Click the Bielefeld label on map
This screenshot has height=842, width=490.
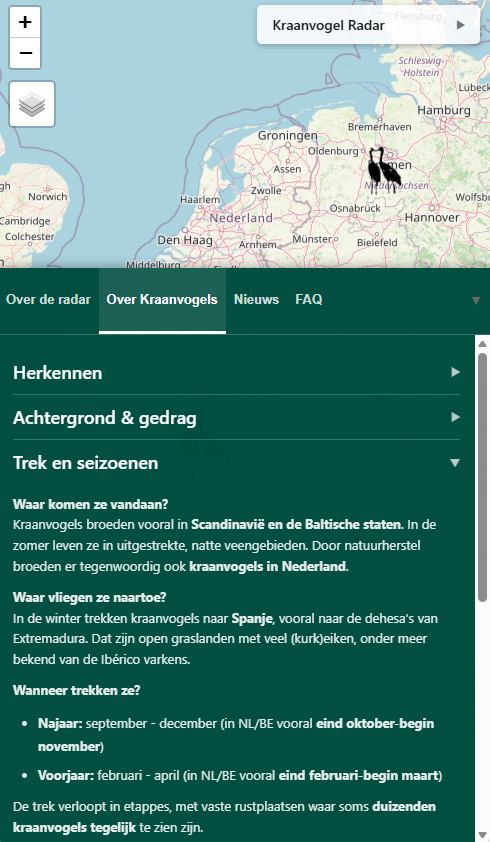point(377,243)
